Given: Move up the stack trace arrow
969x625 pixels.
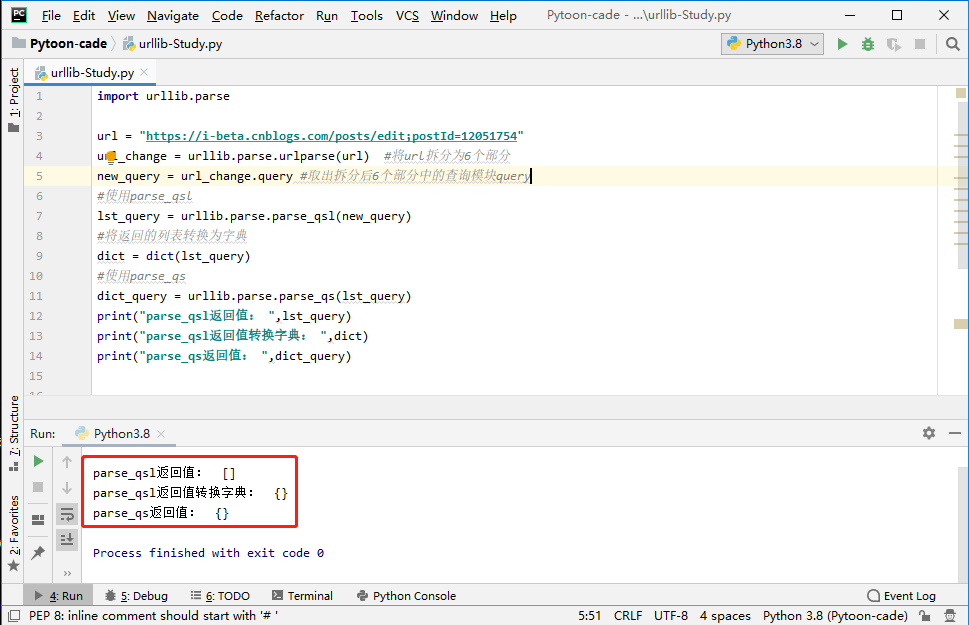Looking at the screenshot, I should click(67, 462).
